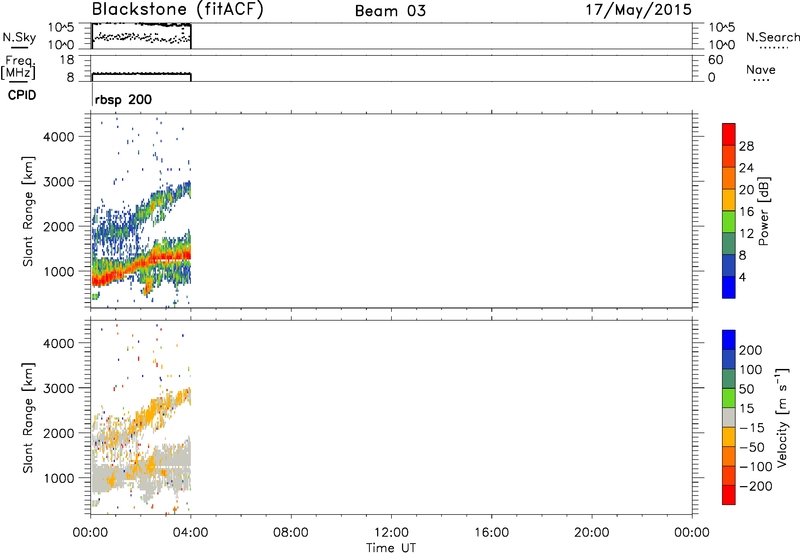Click the '200' tick on Velocity colorbar
Image resolution: width=800 pixels, height=554 pixels.
tap(751, 350)
